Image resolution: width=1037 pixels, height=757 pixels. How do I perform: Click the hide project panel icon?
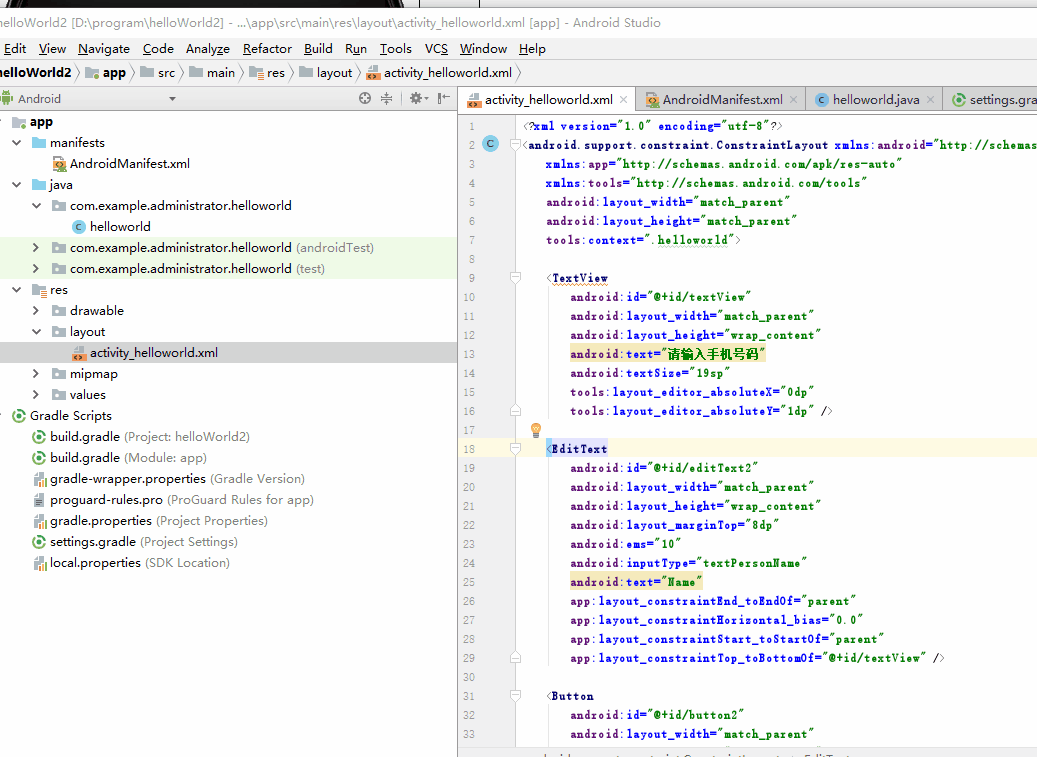pyautogui.click(x=444, y=99)
